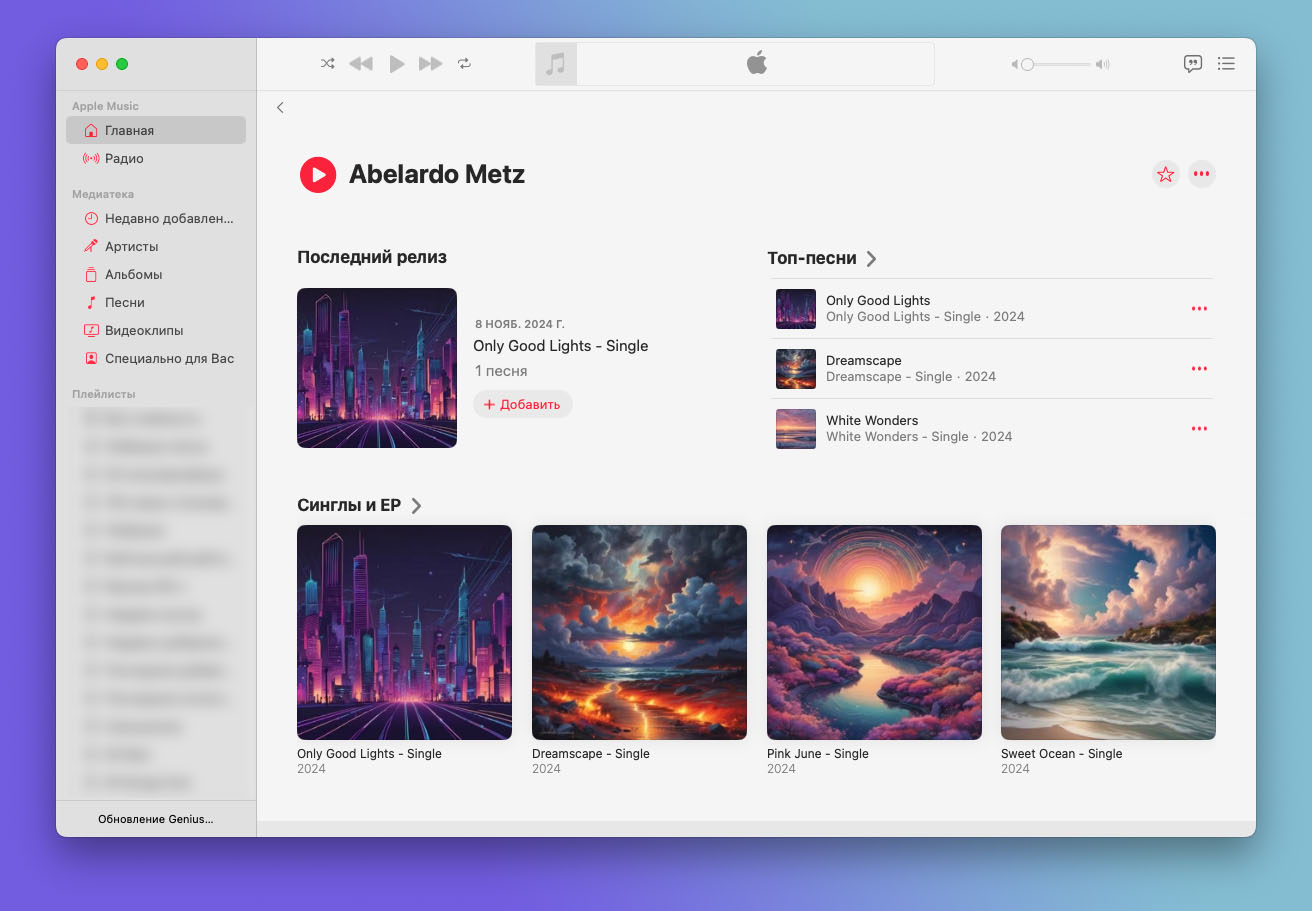
Task: Click Only Good Lights song thumbnail
Action: (796, 309)
